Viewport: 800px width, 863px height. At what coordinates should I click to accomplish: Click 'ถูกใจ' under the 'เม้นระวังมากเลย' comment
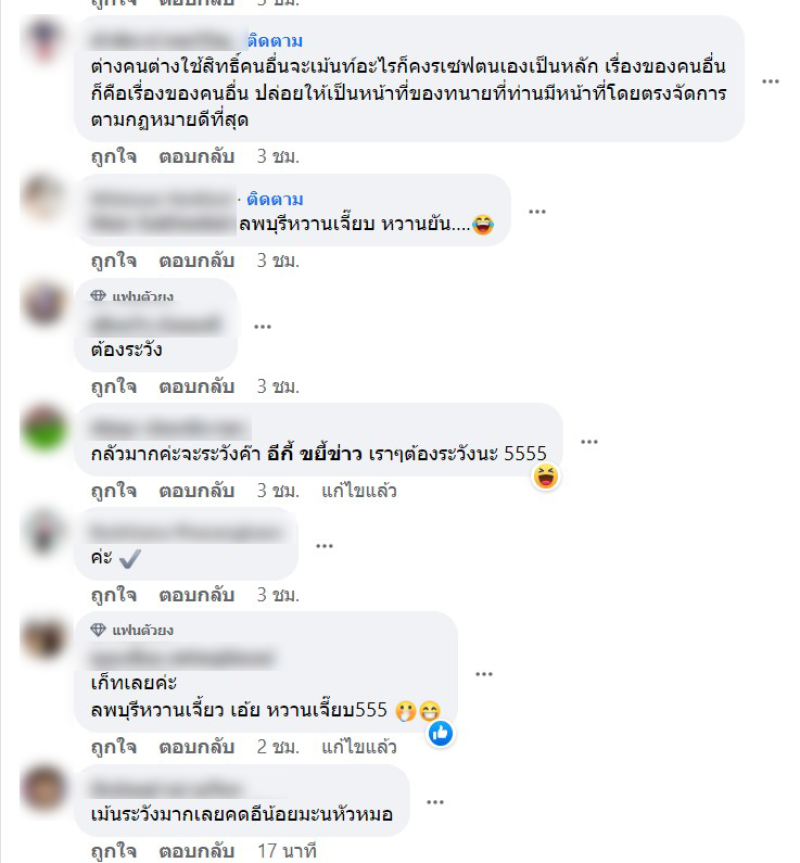[x=114, y=850]
